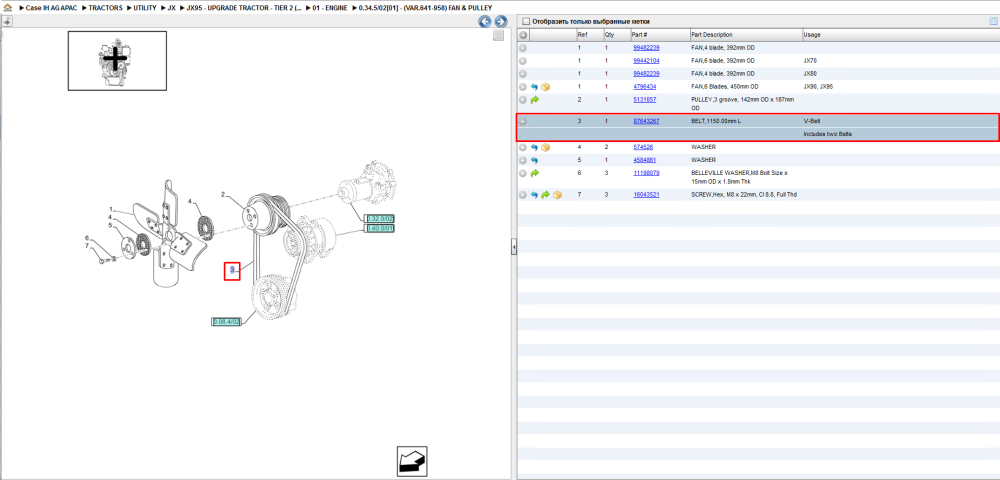The image size is (1000, 480).
Task: Click the black arrow icon below the diagram
Action: (411, 462)
